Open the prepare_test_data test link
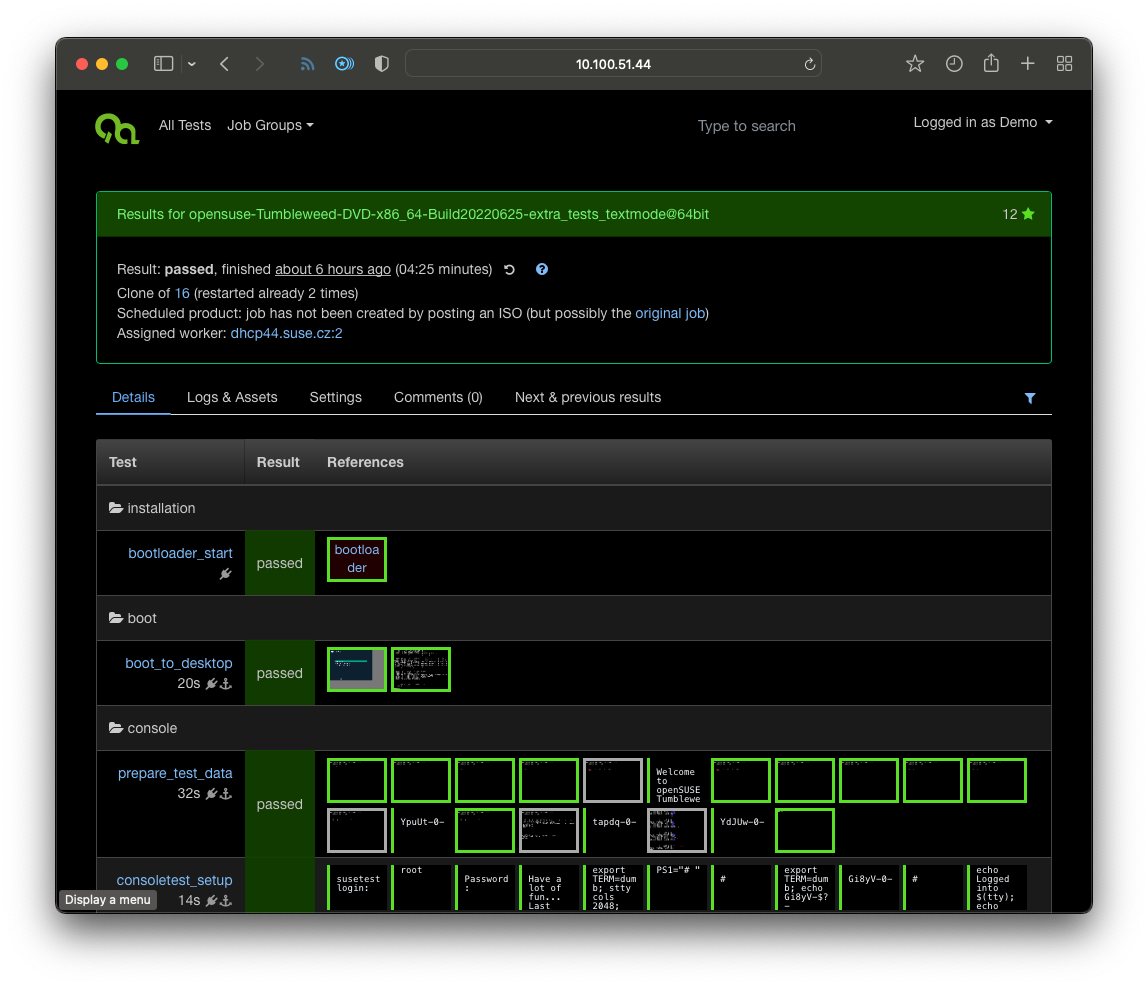Screen dimensions: 1148x987 point(175,773)
